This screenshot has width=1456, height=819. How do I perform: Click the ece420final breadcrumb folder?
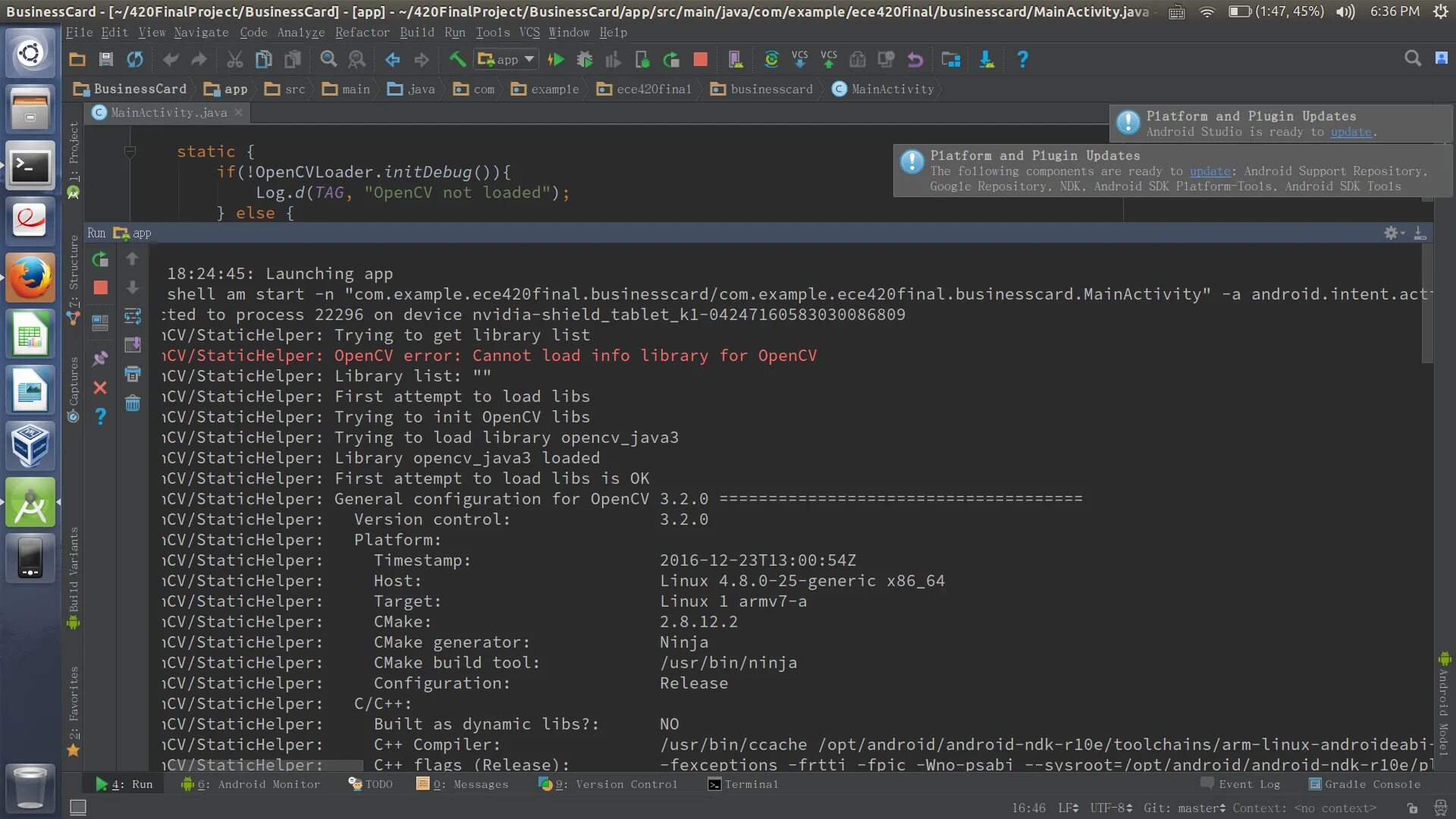coord(645,89)
